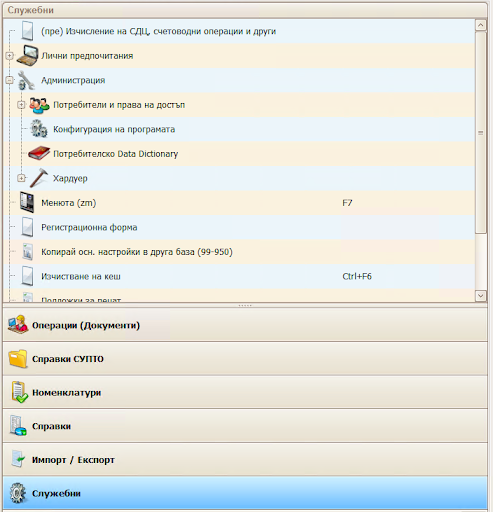This screenshot has width=493, height=512.
Task: Click the hammer icon beside Хардуер
Action: 39,178
